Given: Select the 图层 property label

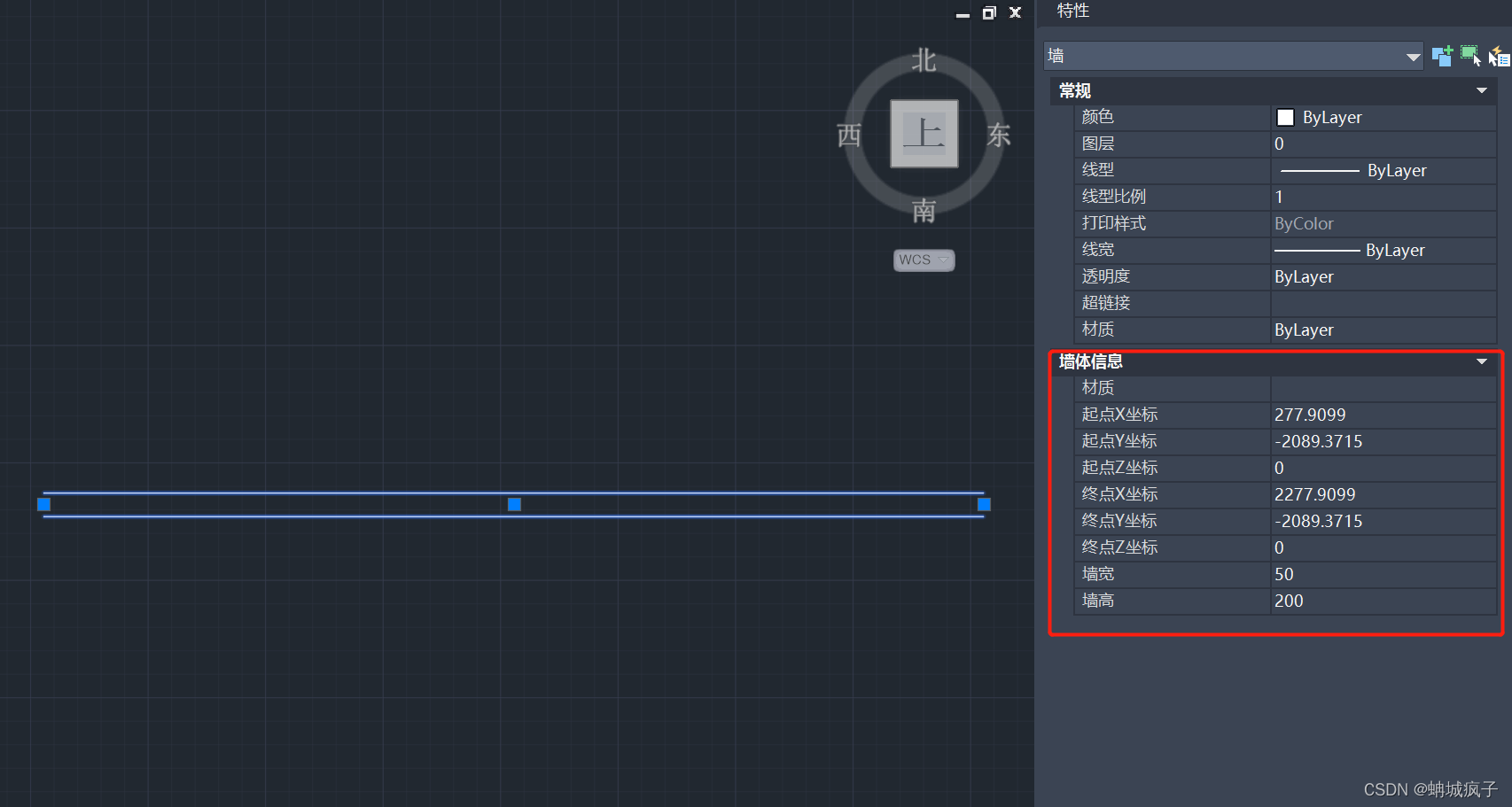Looking at the screenshot, I should pos(1097,144).
